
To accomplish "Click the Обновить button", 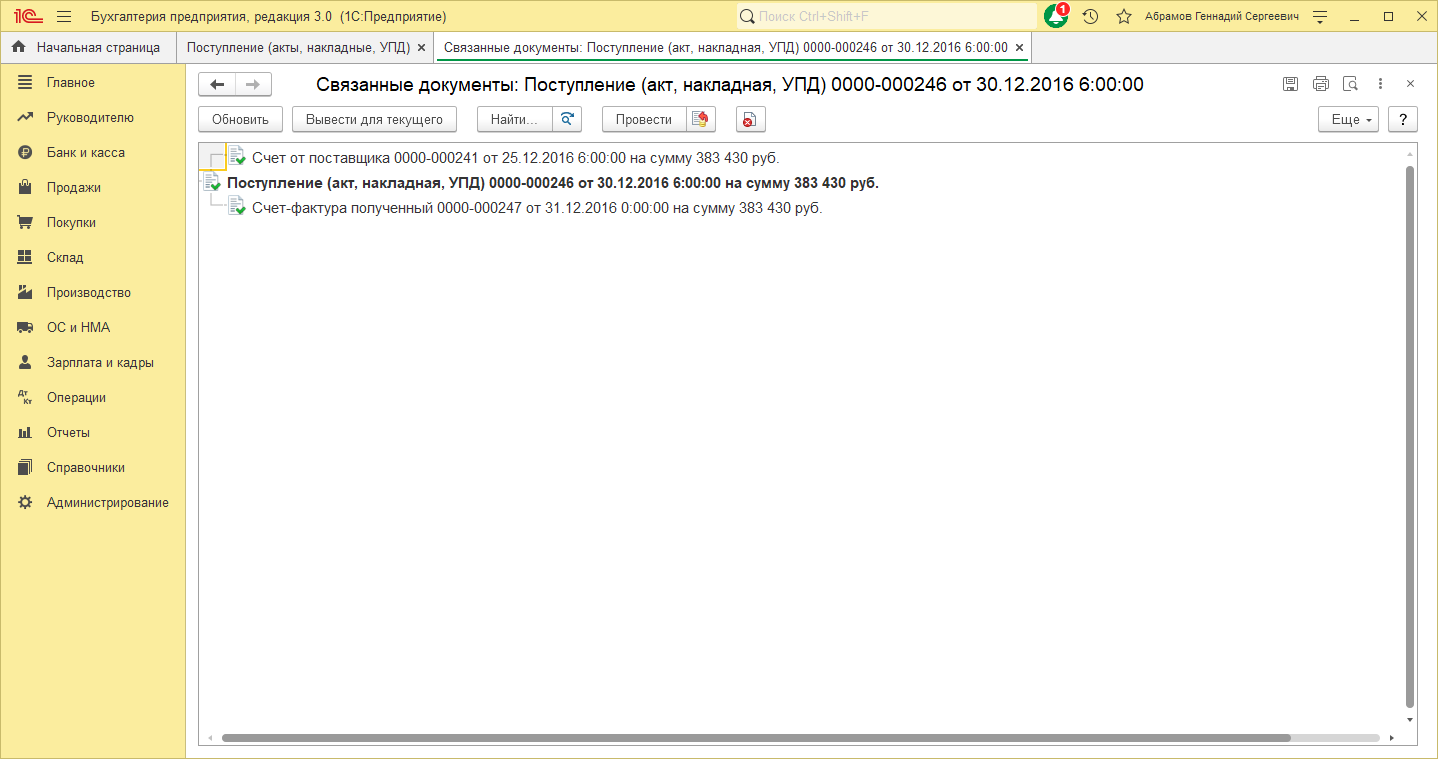I will [240, 120].
